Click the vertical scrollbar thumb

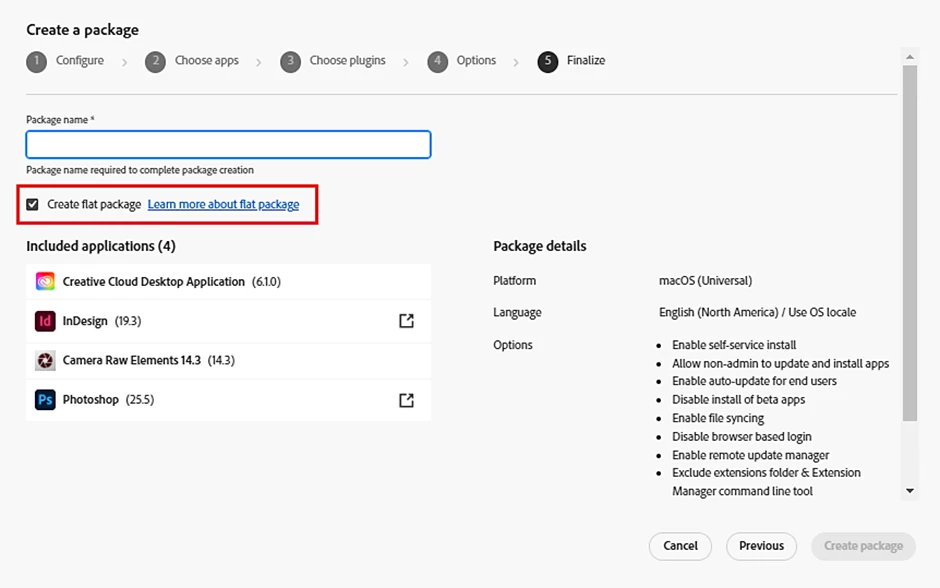(x=910, y=240)
